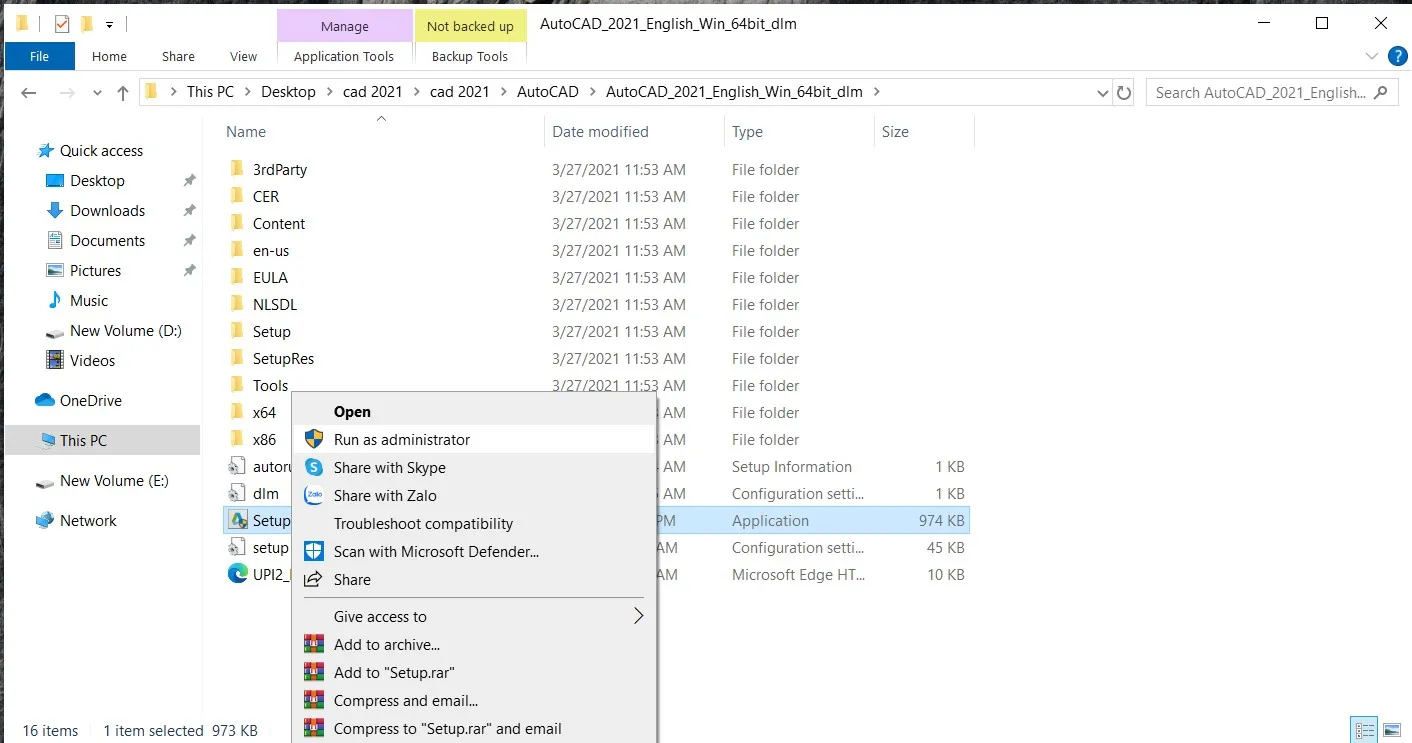1412x743 pixels.
Task: Navigate back using the back arrow
Action: pos(28,91)
